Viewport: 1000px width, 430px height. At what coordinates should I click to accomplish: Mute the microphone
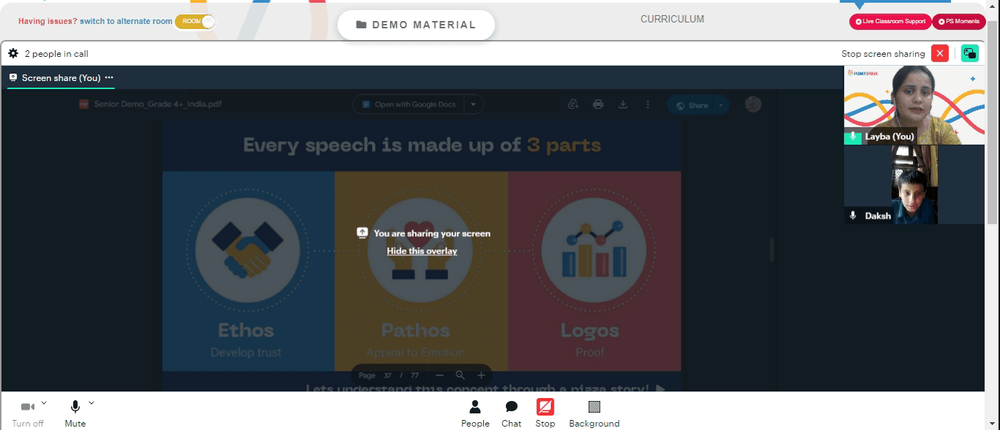[x=75, y=413]
